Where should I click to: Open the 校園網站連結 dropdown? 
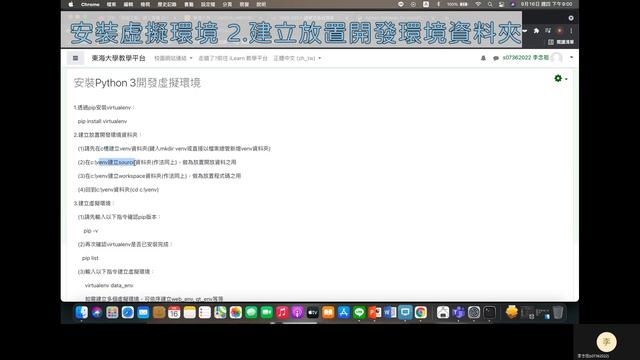pos(173,58)
